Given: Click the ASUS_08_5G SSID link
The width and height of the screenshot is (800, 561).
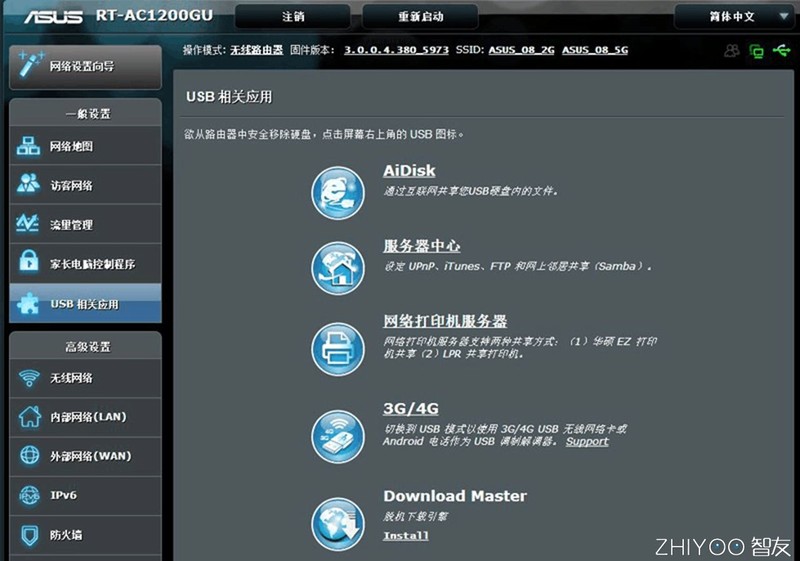Looking at the screenshot, I should pyautogui.click(x=595, y=50).
